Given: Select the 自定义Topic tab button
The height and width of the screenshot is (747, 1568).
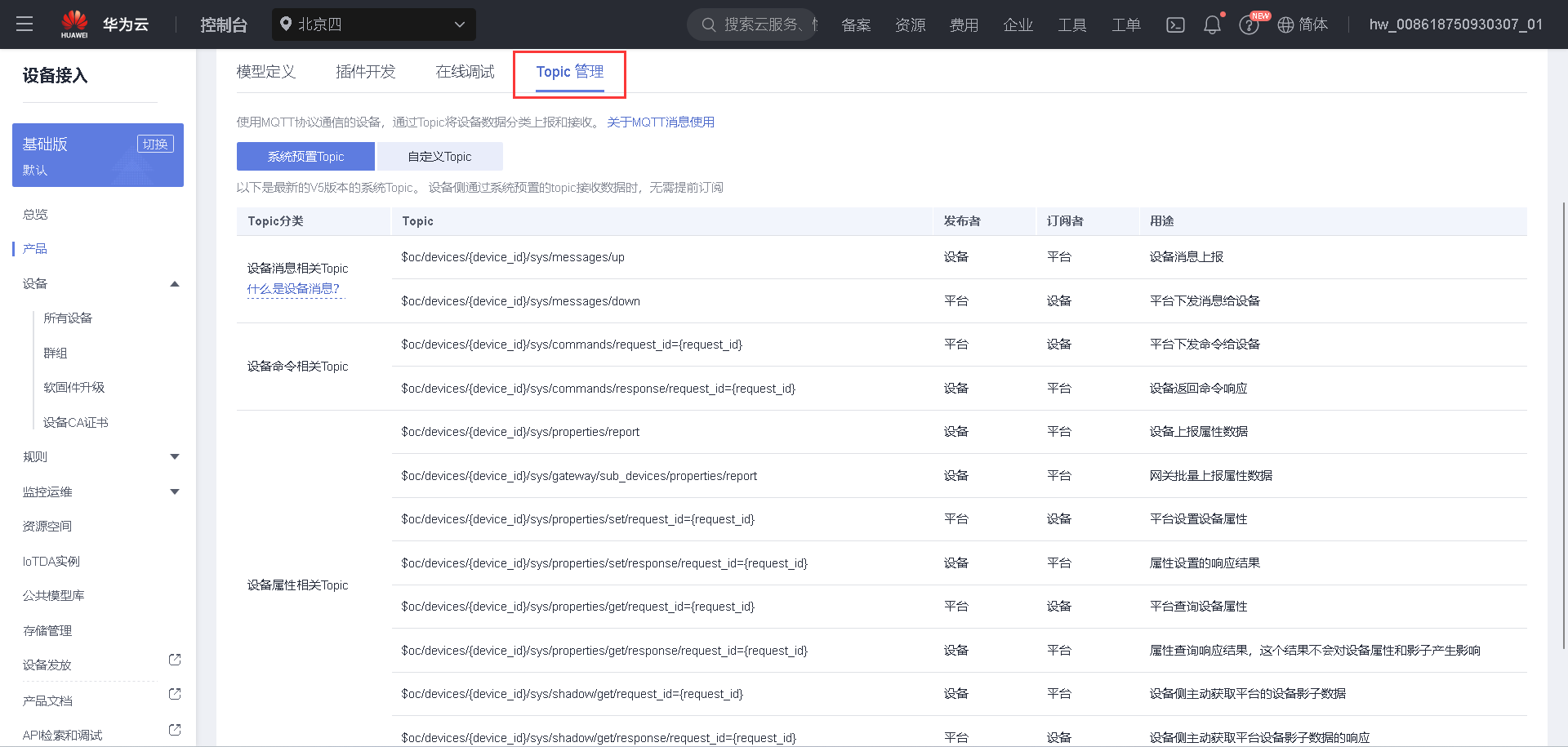Looking at the screenshot, I should pyautogui.click(x=439, y=157).
